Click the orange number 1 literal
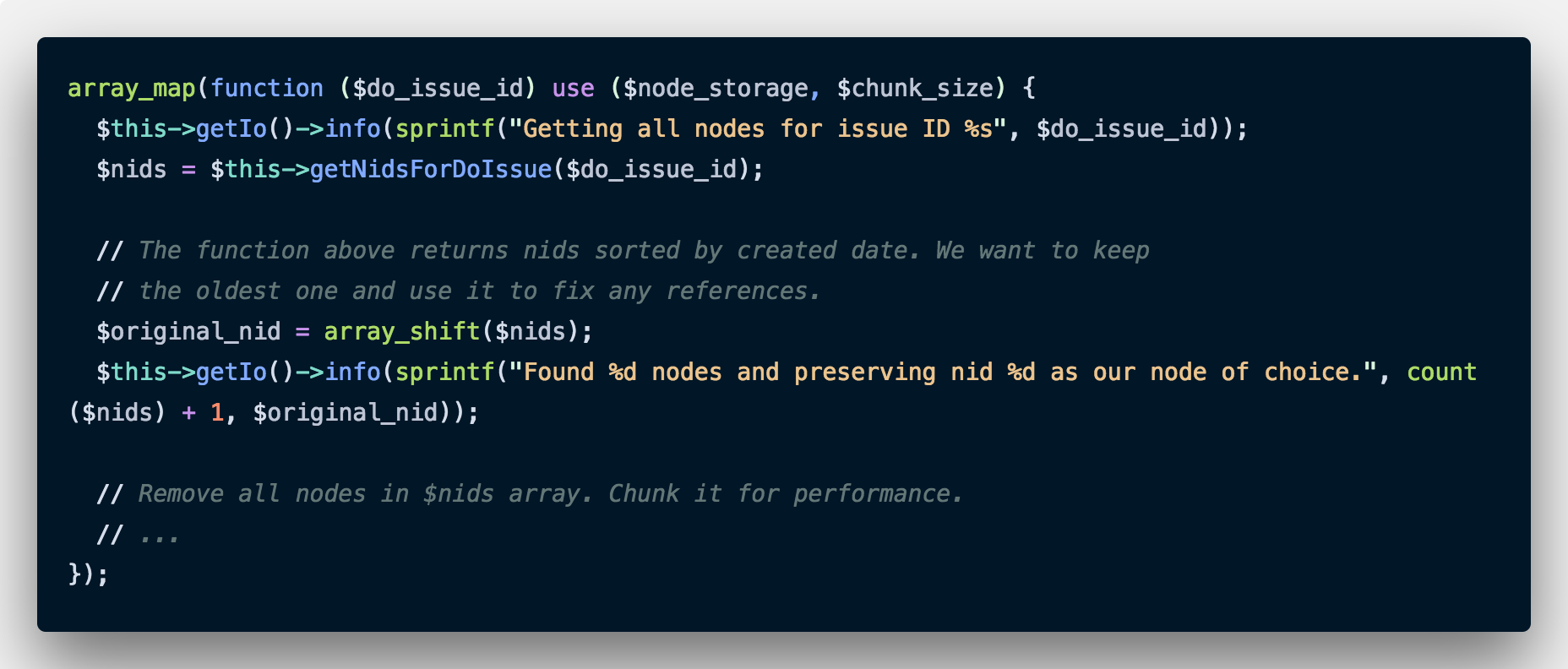The image size is (1568, 669). coord(217,412)
